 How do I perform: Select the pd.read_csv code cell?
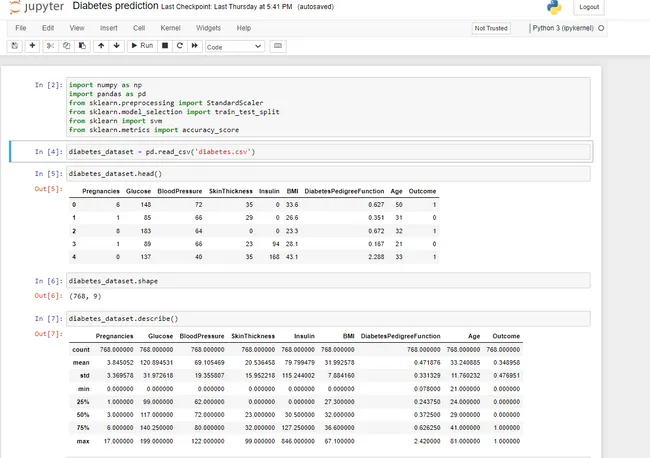click(328, 152)
